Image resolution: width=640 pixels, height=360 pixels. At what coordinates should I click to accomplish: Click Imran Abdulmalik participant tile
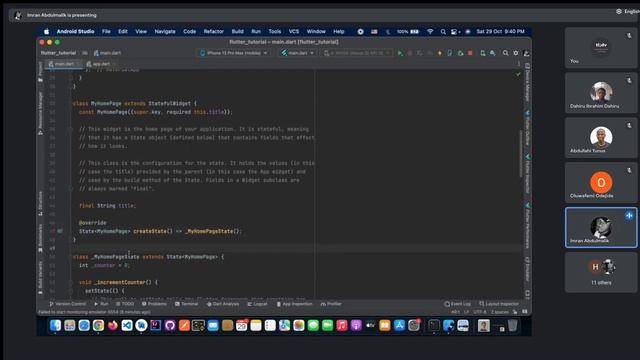pyautogui.click(x=601, y=227)
